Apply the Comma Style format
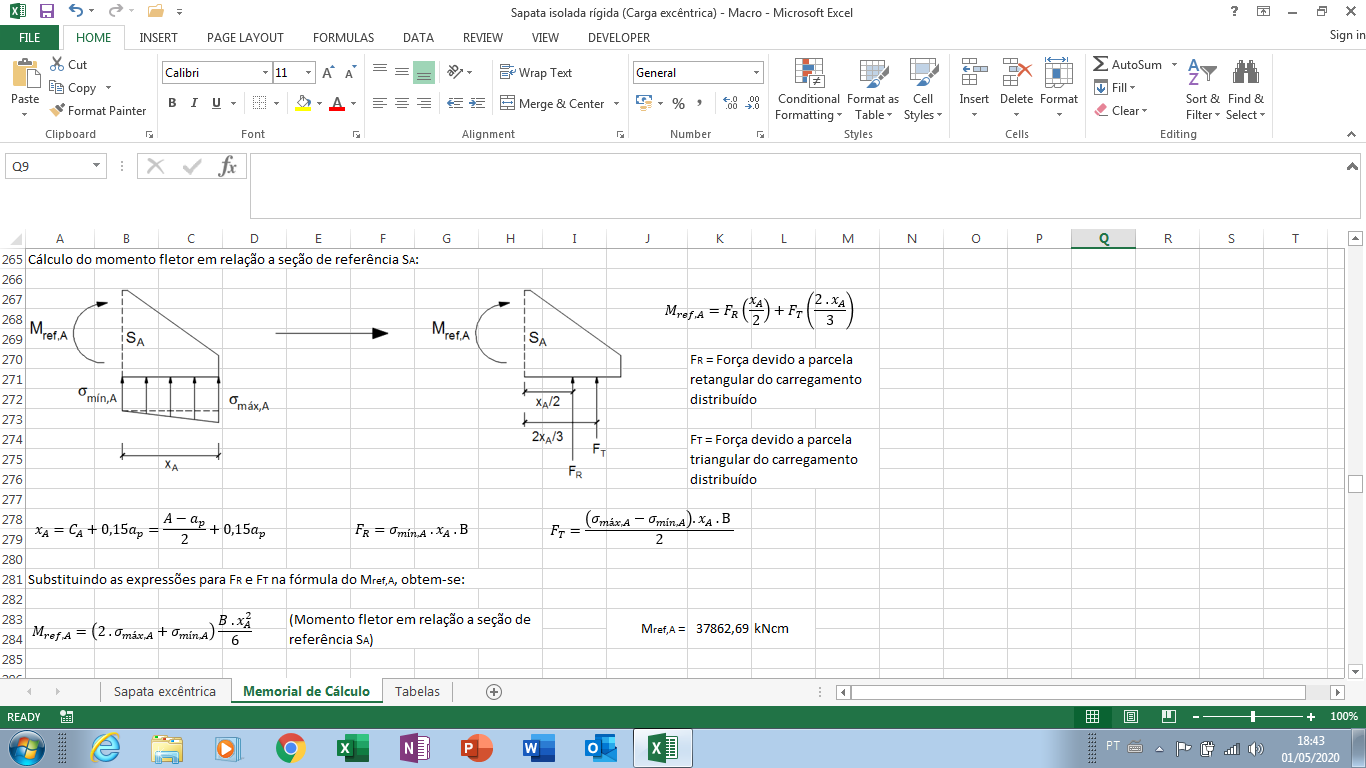Viewport: 1366px width, 768px height. 699,103
